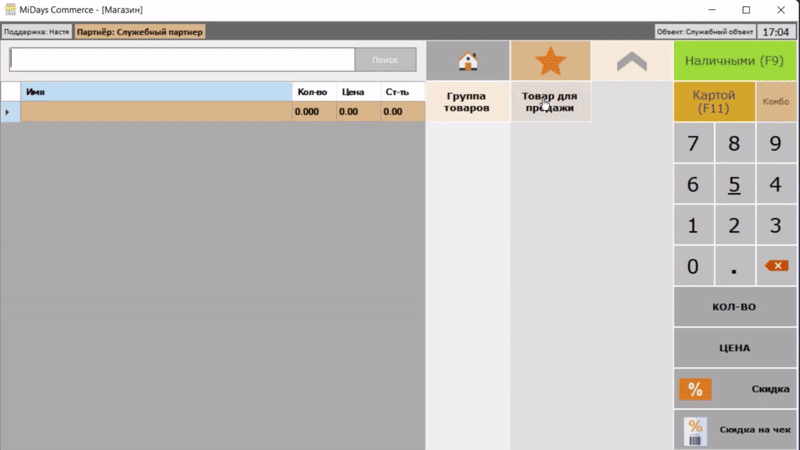Go to the home icon tab
Screen dimensions: 800x450
pyautogui.click(x=468, y=61)
